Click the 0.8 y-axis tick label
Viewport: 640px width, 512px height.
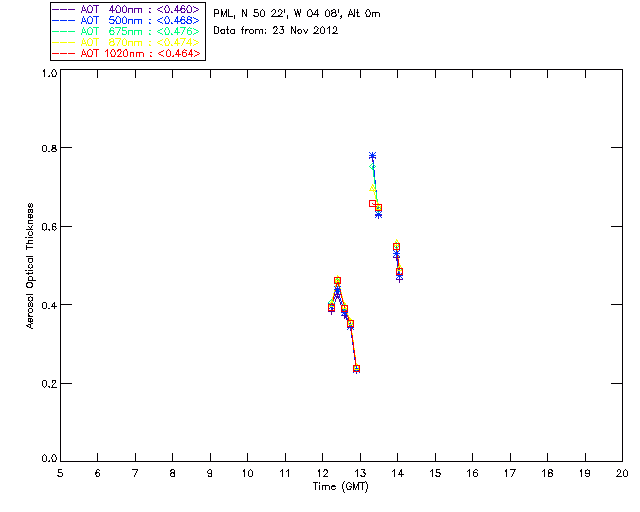click(x=49, y=148)
